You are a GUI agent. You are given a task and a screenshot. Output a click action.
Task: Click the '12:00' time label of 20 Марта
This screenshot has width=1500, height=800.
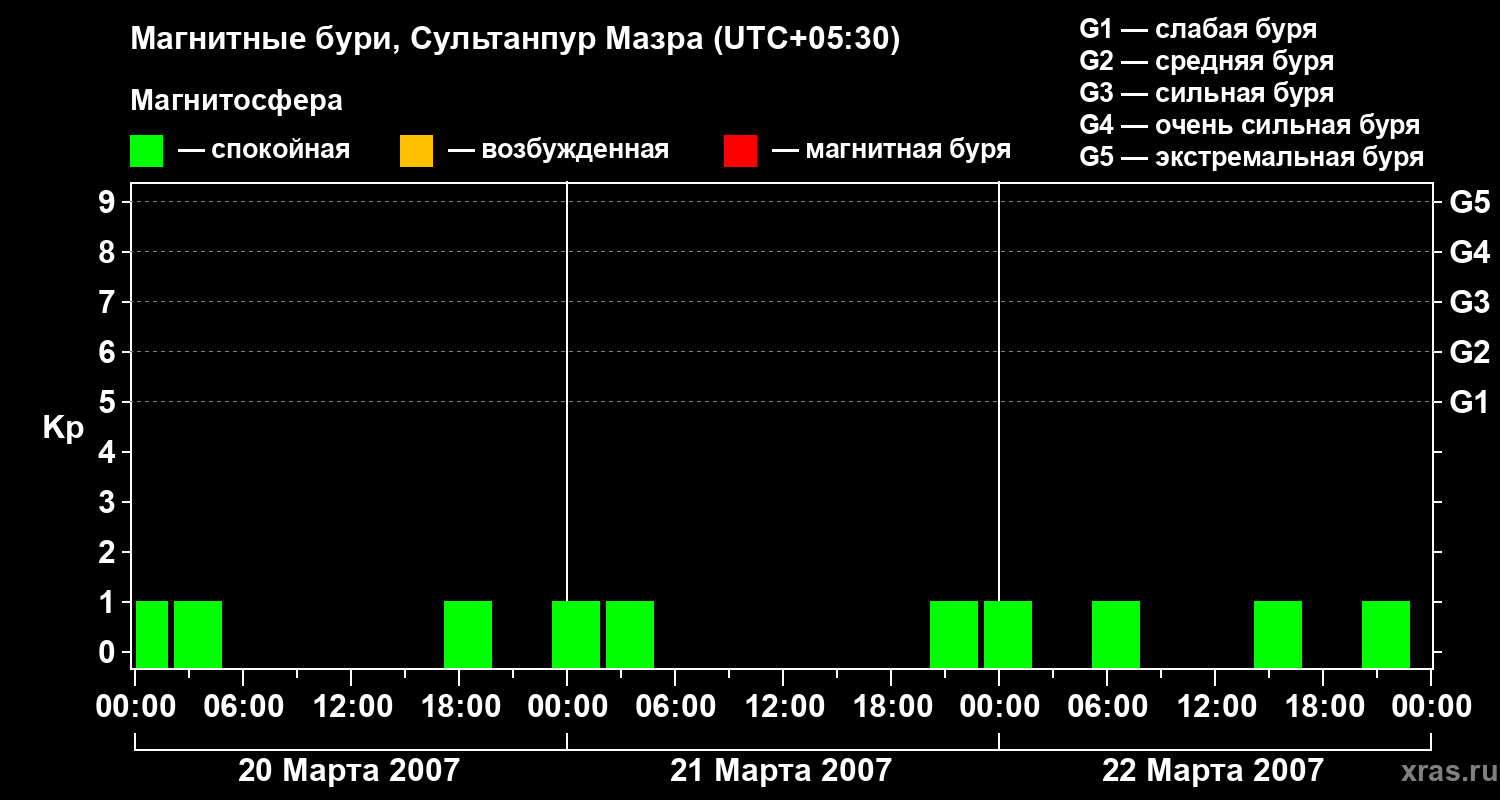[x=351, y=707]
